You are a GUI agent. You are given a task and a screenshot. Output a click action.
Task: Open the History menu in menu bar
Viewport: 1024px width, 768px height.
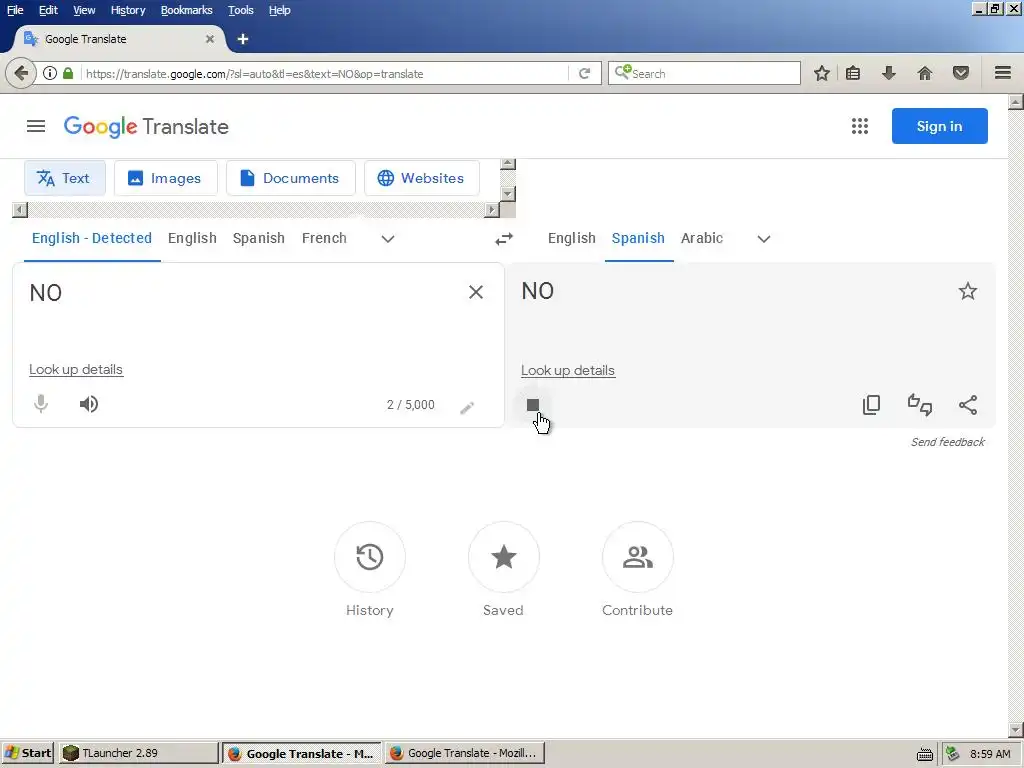[128, 10]
